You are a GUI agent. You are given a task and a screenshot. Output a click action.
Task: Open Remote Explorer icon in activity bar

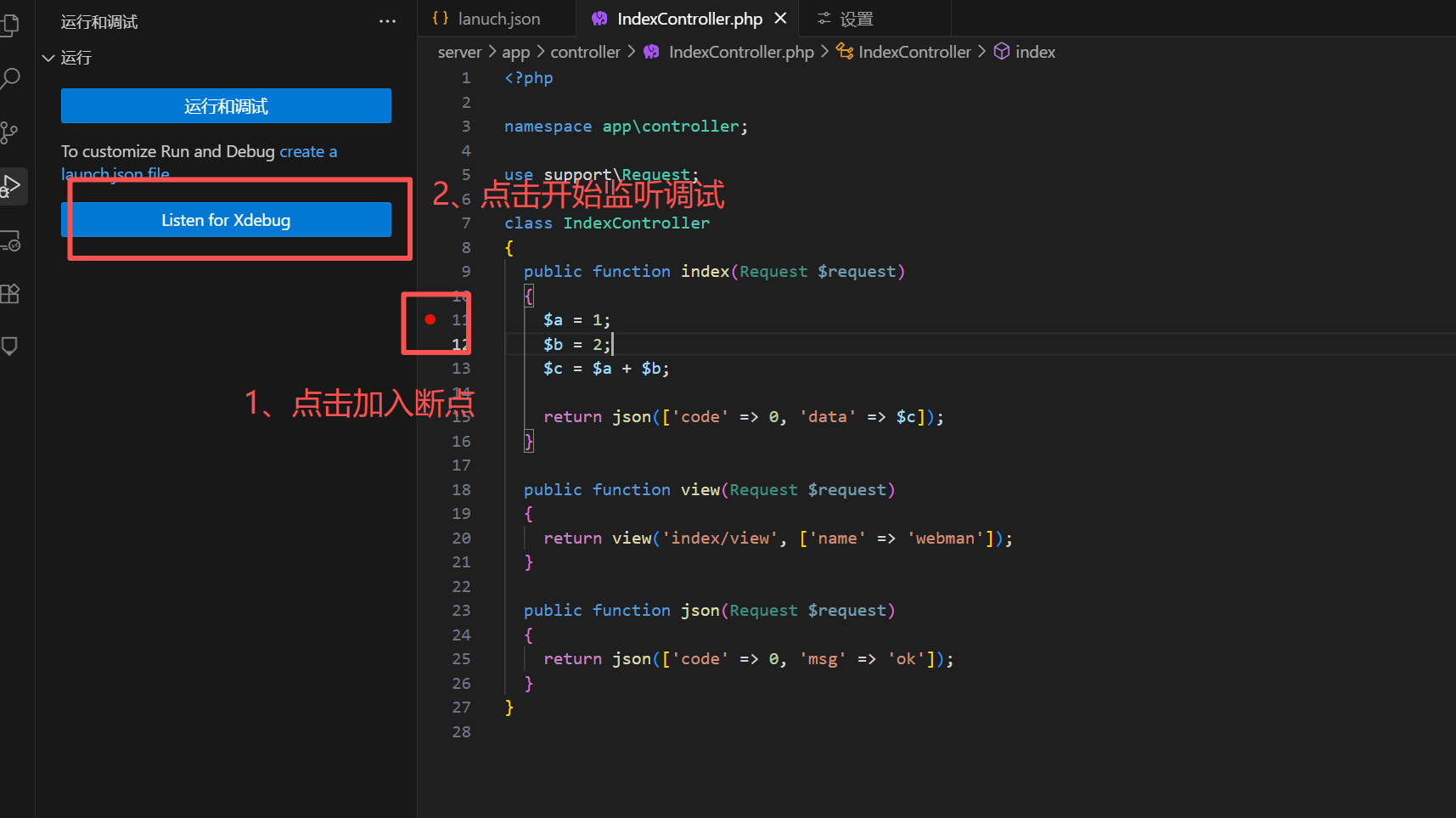(x=10, y=241)
